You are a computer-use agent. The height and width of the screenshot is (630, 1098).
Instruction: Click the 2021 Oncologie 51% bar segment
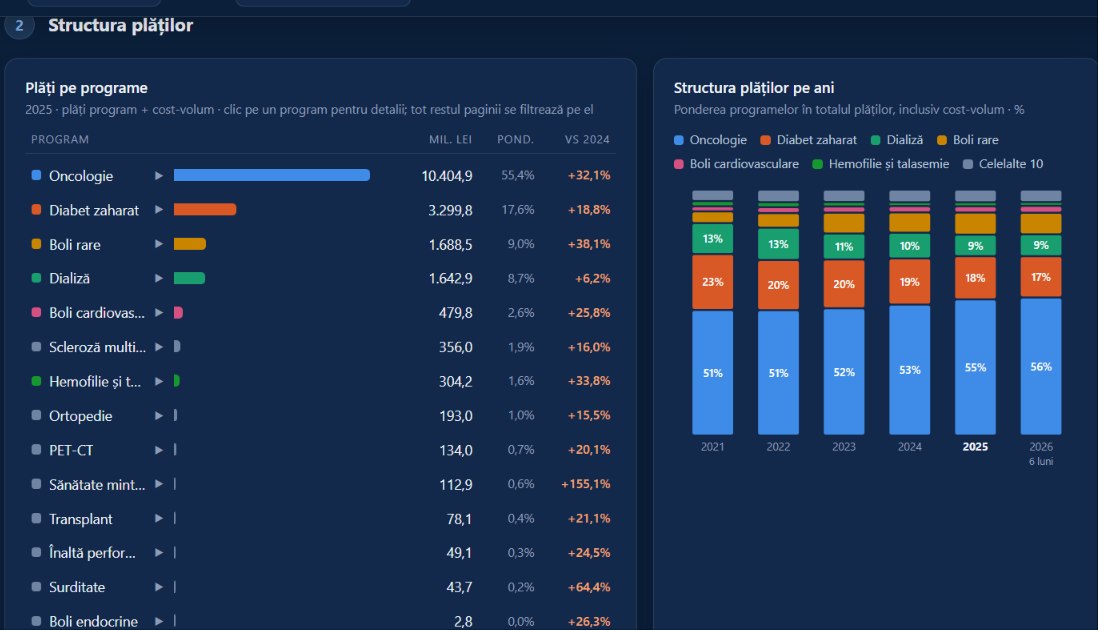[713, 372]
